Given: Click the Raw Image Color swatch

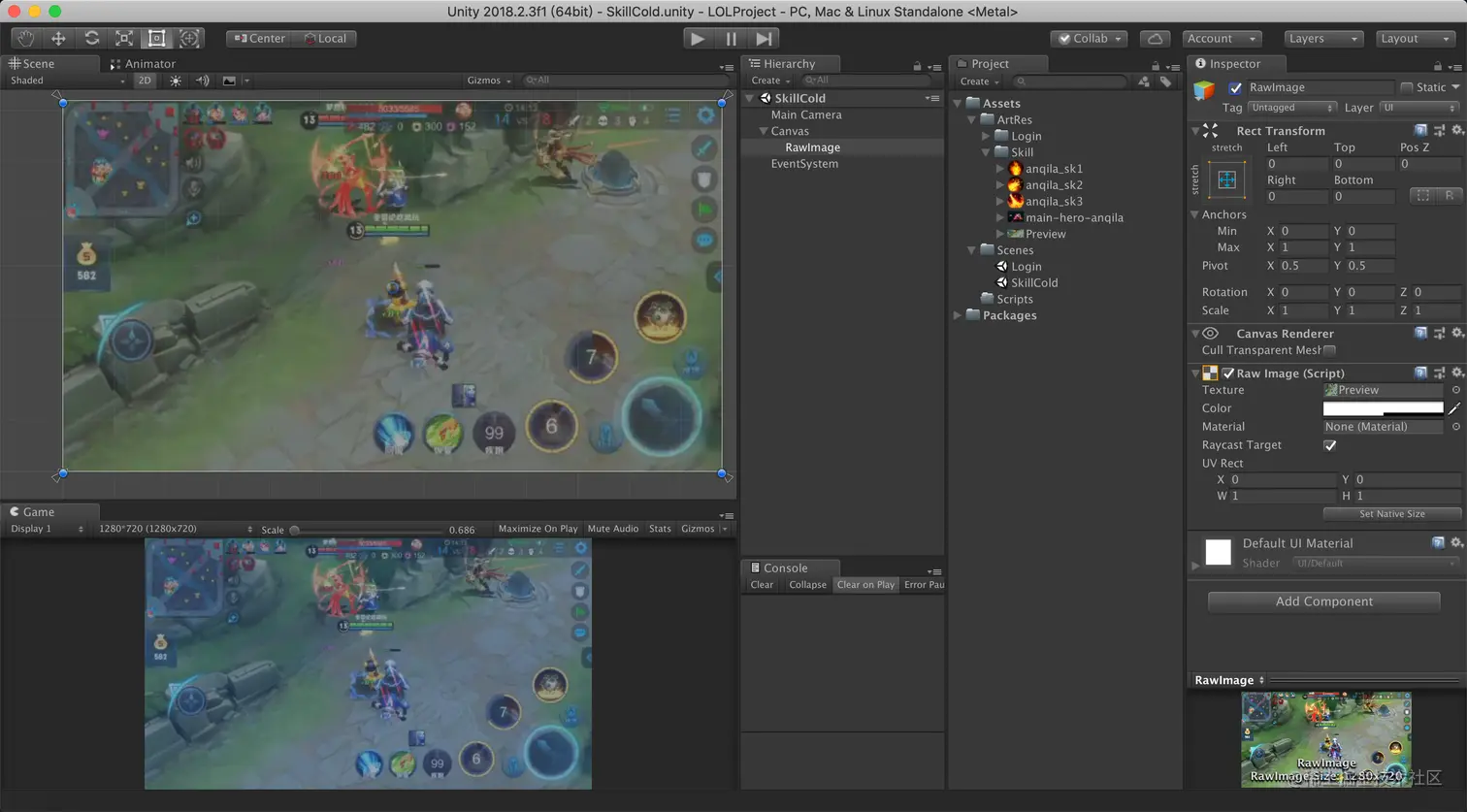Looking at the screenshot, I should [1383, 408].
